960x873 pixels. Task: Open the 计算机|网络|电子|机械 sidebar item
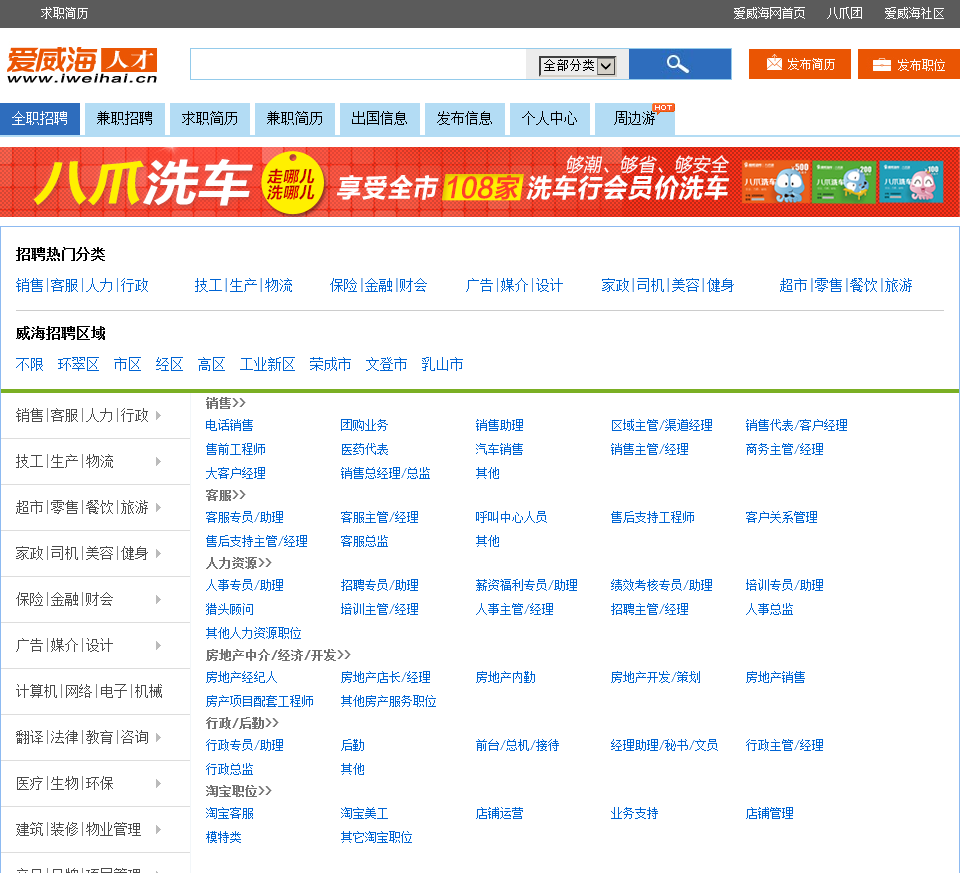pos(96,691)
